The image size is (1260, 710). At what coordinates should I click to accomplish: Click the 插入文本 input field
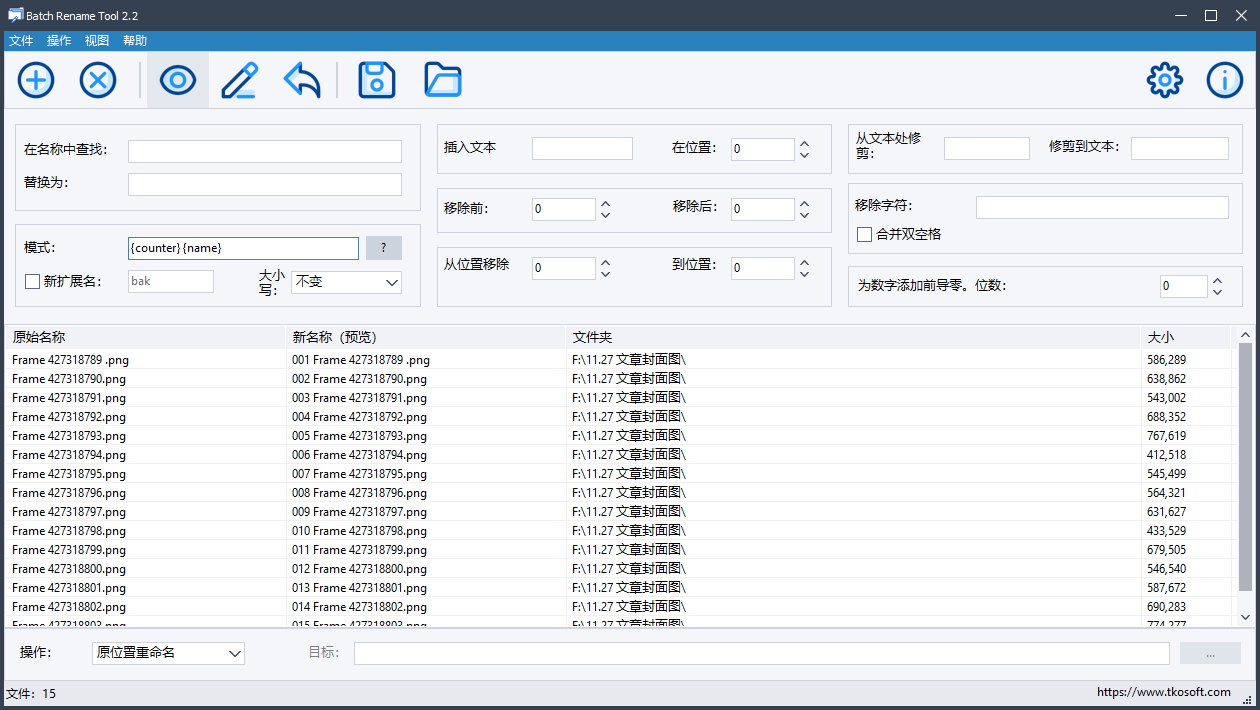(x=582, y=148)
